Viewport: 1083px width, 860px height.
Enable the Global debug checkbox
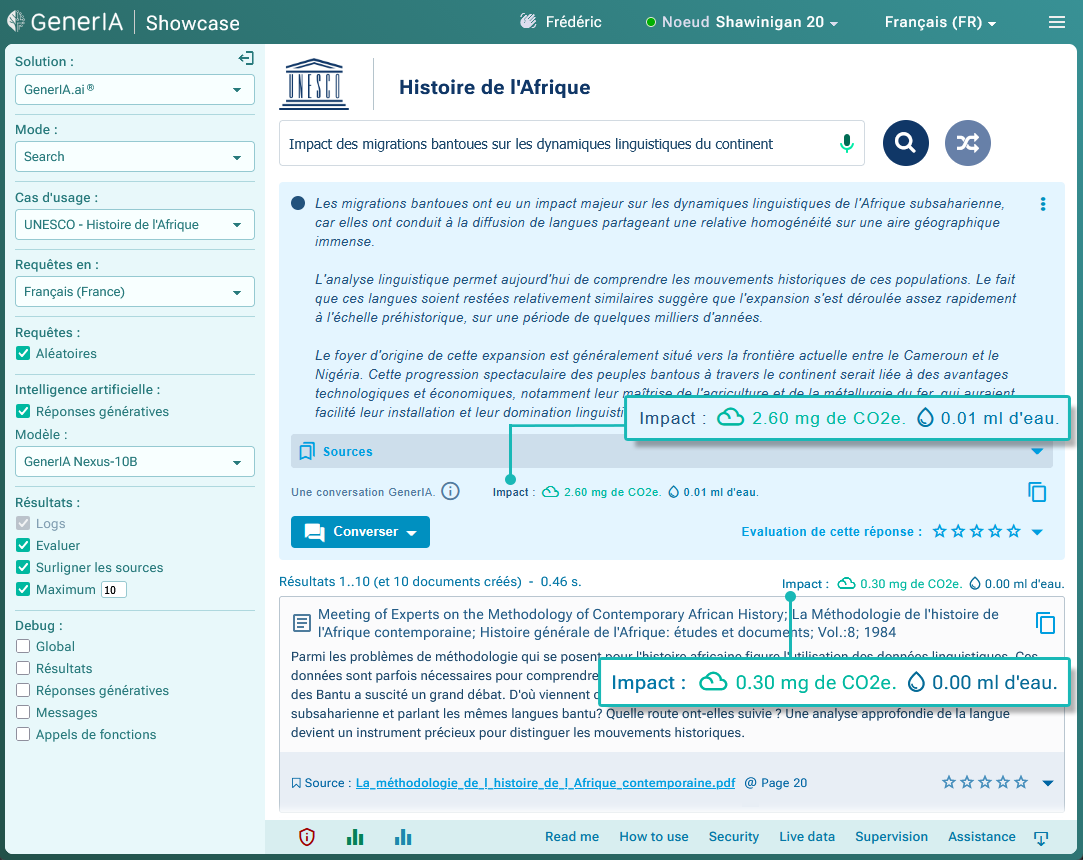[23, 647]
